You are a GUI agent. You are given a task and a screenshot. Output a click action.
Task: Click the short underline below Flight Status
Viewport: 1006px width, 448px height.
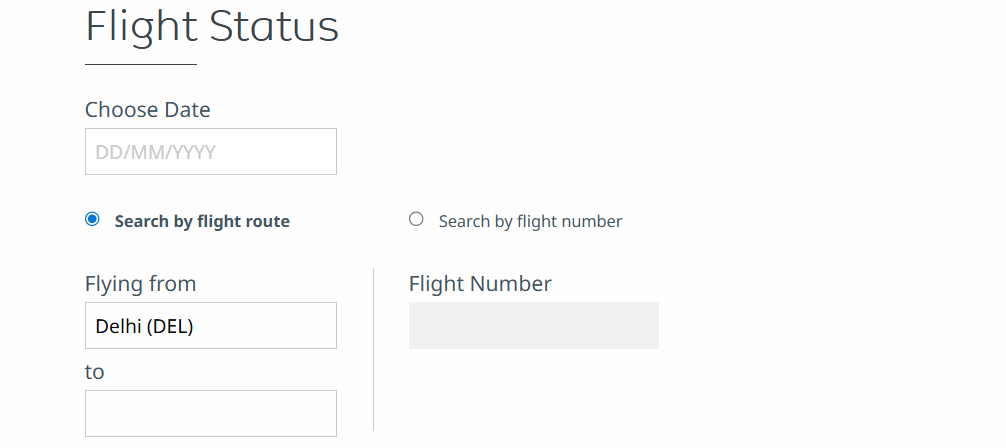141,65
